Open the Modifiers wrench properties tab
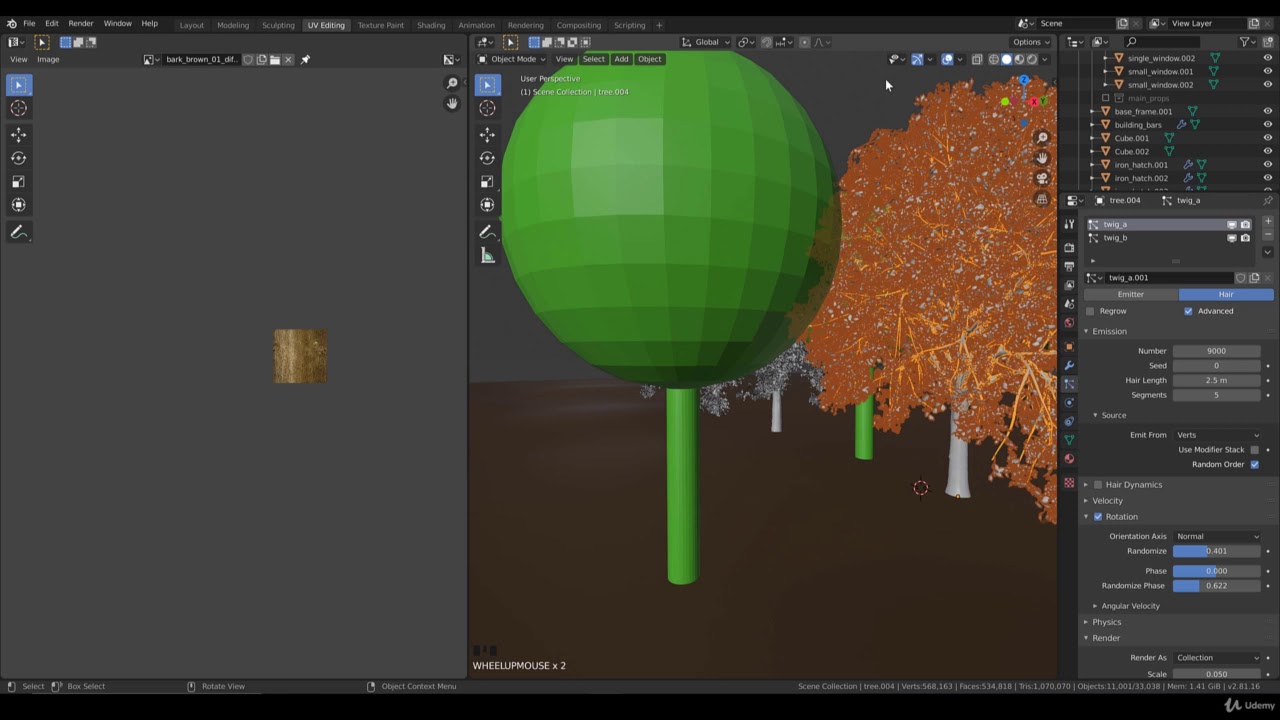Screen dimensions: 1280x720 [1069, 365]
